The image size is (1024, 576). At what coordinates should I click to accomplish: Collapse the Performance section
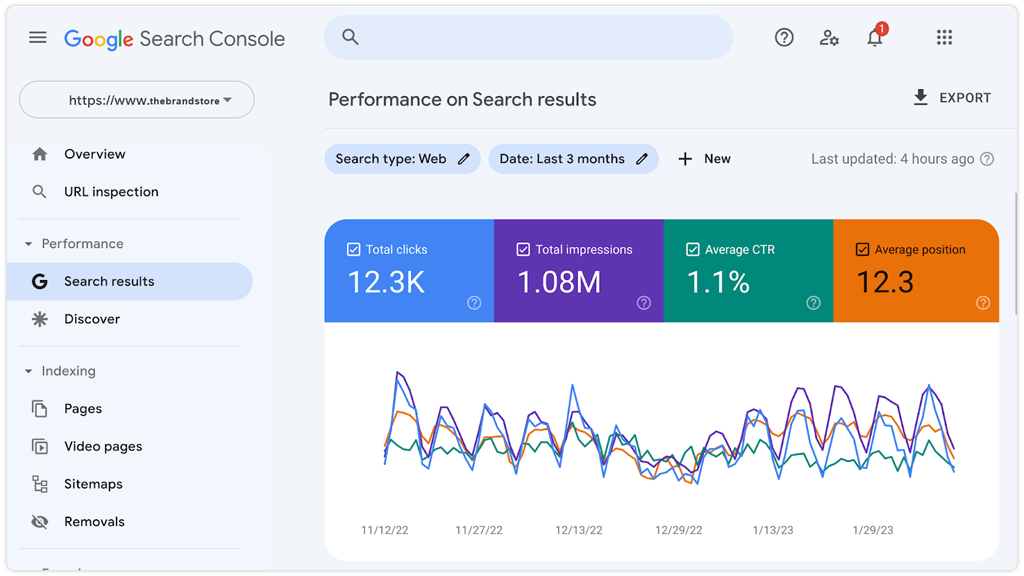[x=28, y=244]
